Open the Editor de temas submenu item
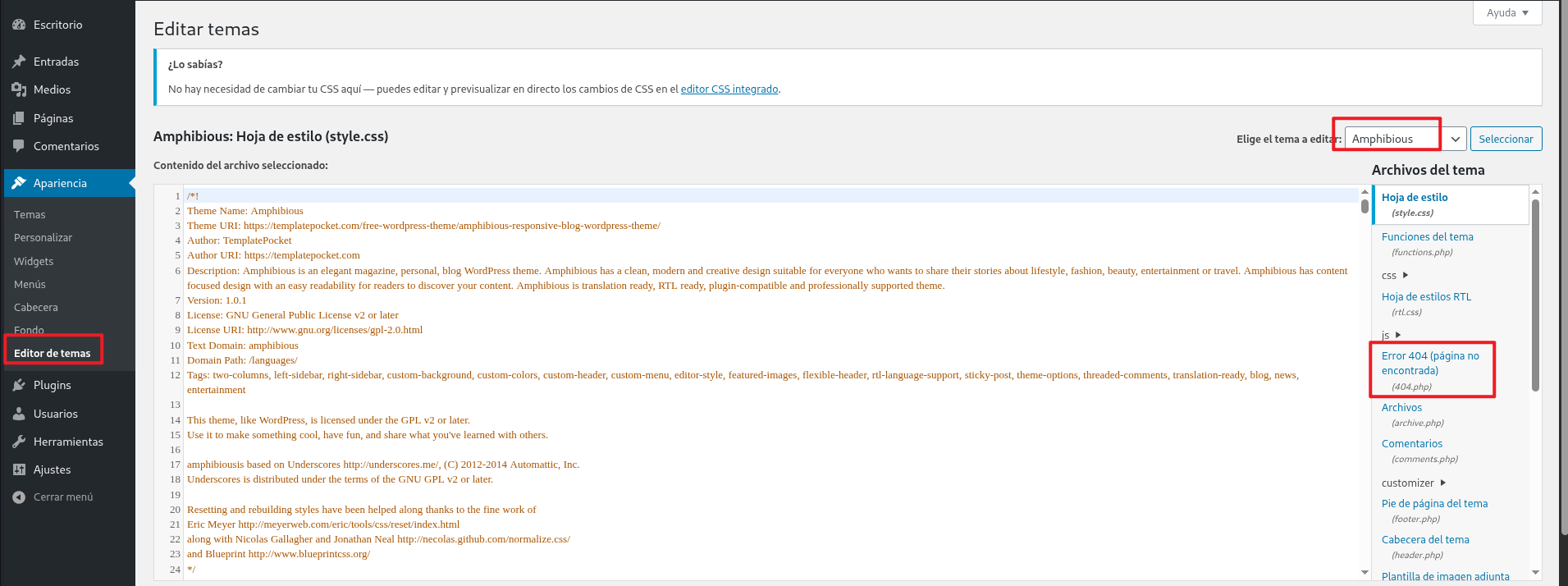The height and width of the screenshot is (586, 1568). (x=53, y=353)
